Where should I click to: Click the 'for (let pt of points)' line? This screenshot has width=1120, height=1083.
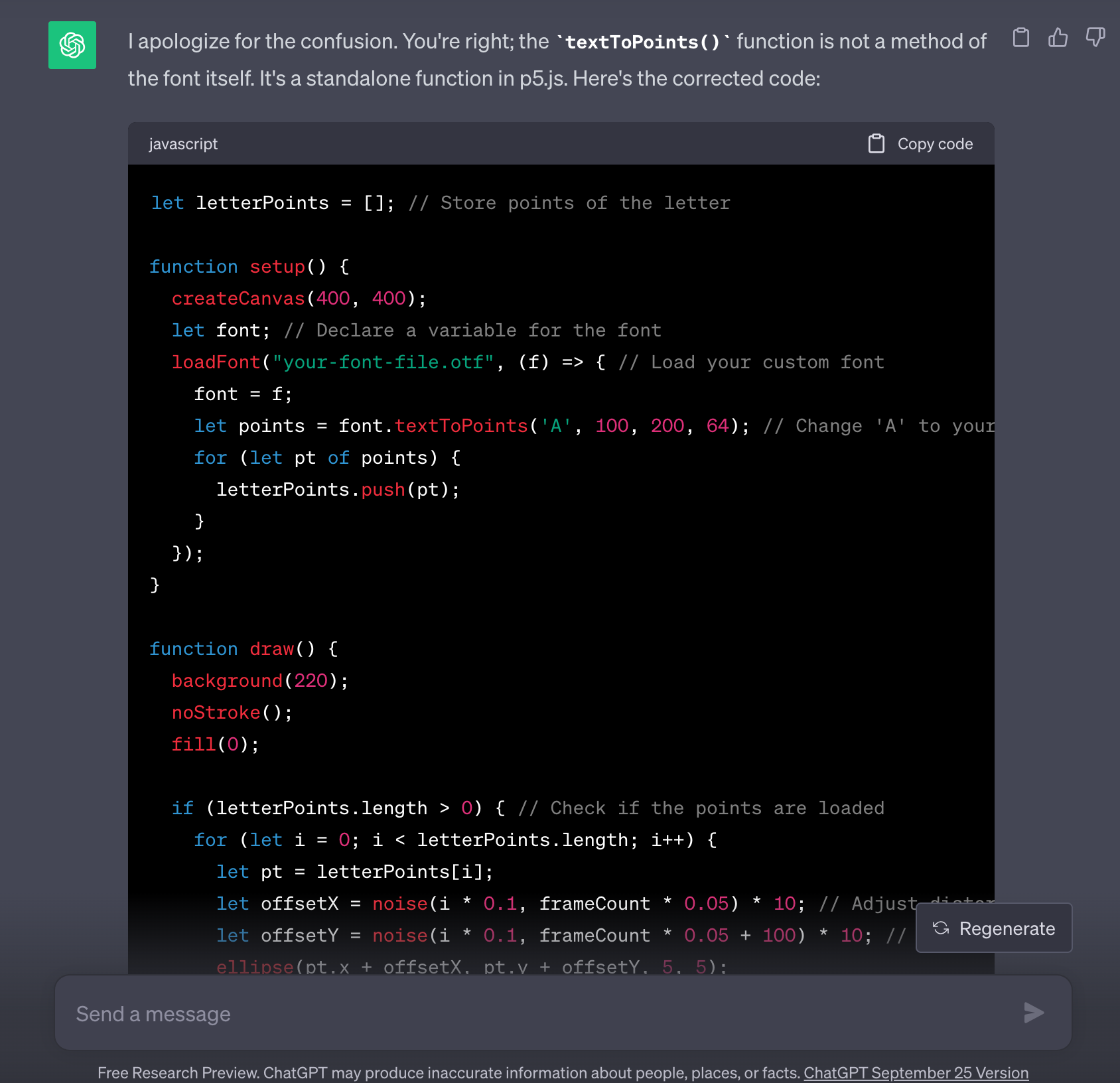pyautogui.click(x=328, y=458)
